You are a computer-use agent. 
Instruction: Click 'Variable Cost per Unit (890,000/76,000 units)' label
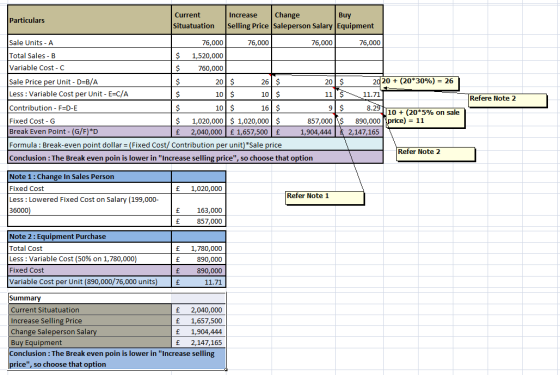click(x=89, y=282)
